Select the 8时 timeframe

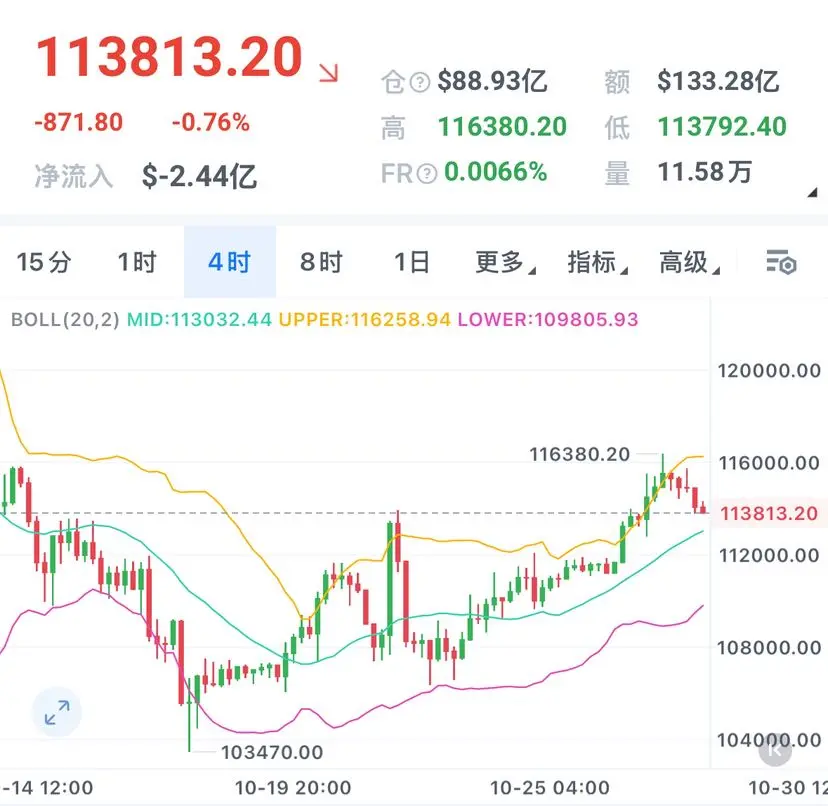click(321, 262)
